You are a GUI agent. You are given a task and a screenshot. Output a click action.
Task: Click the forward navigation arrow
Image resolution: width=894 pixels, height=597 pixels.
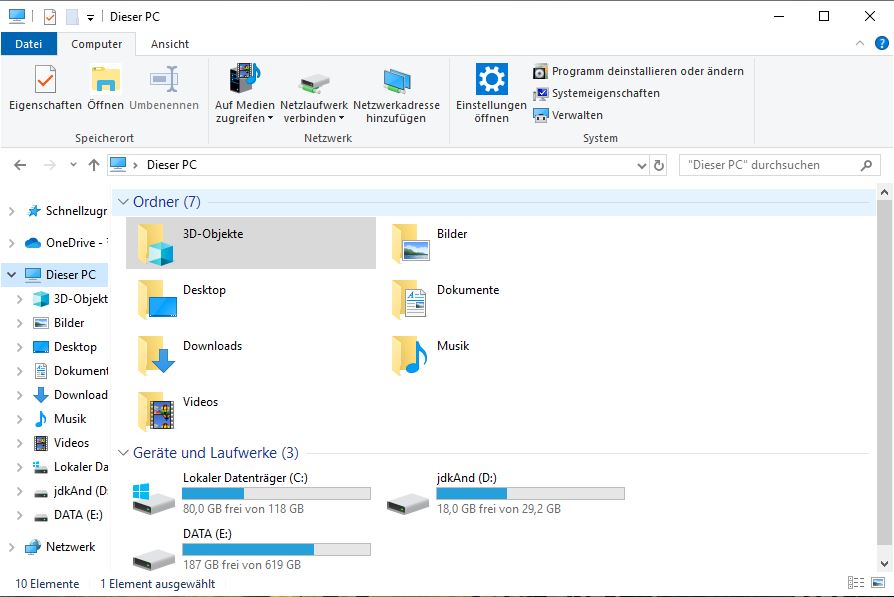(50, 165)
